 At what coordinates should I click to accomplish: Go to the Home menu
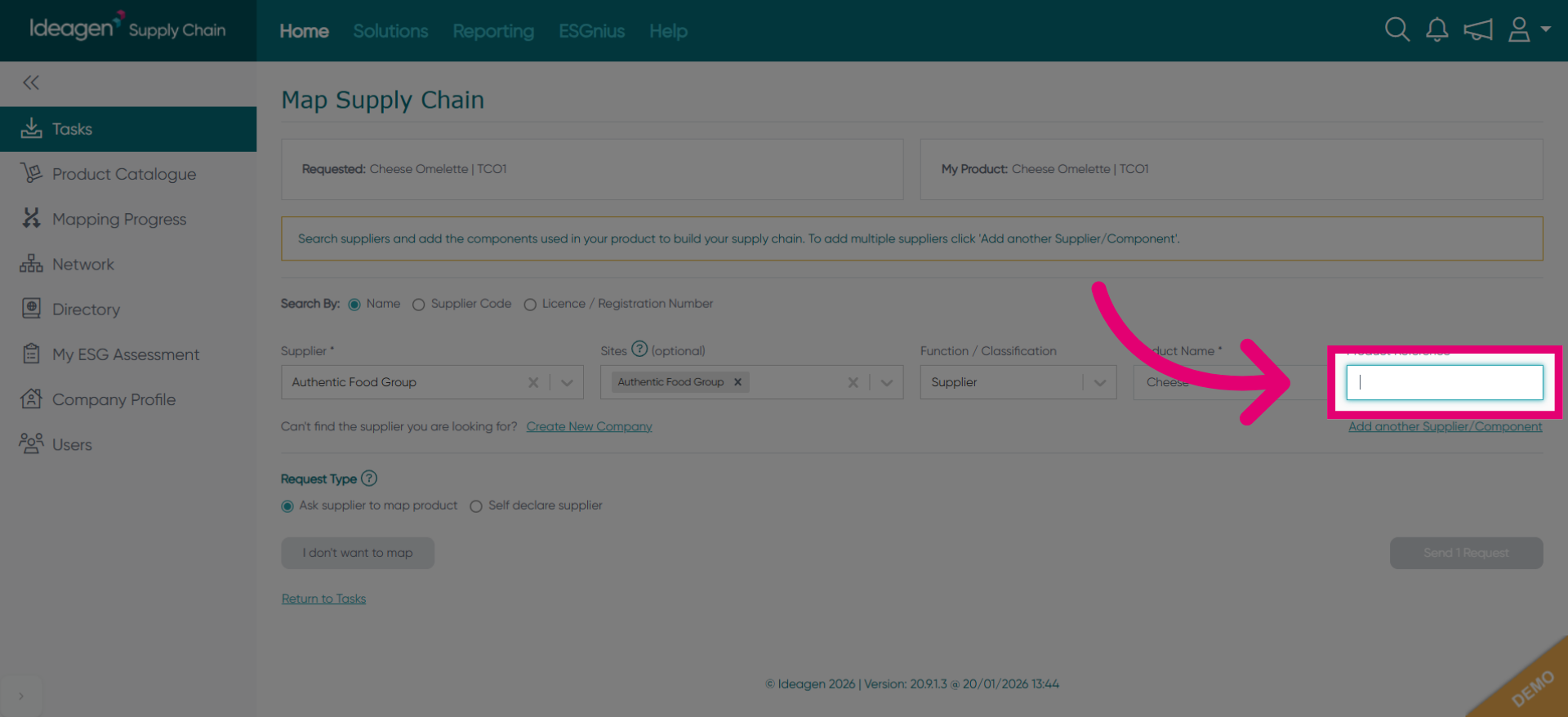tap(304, 31)
